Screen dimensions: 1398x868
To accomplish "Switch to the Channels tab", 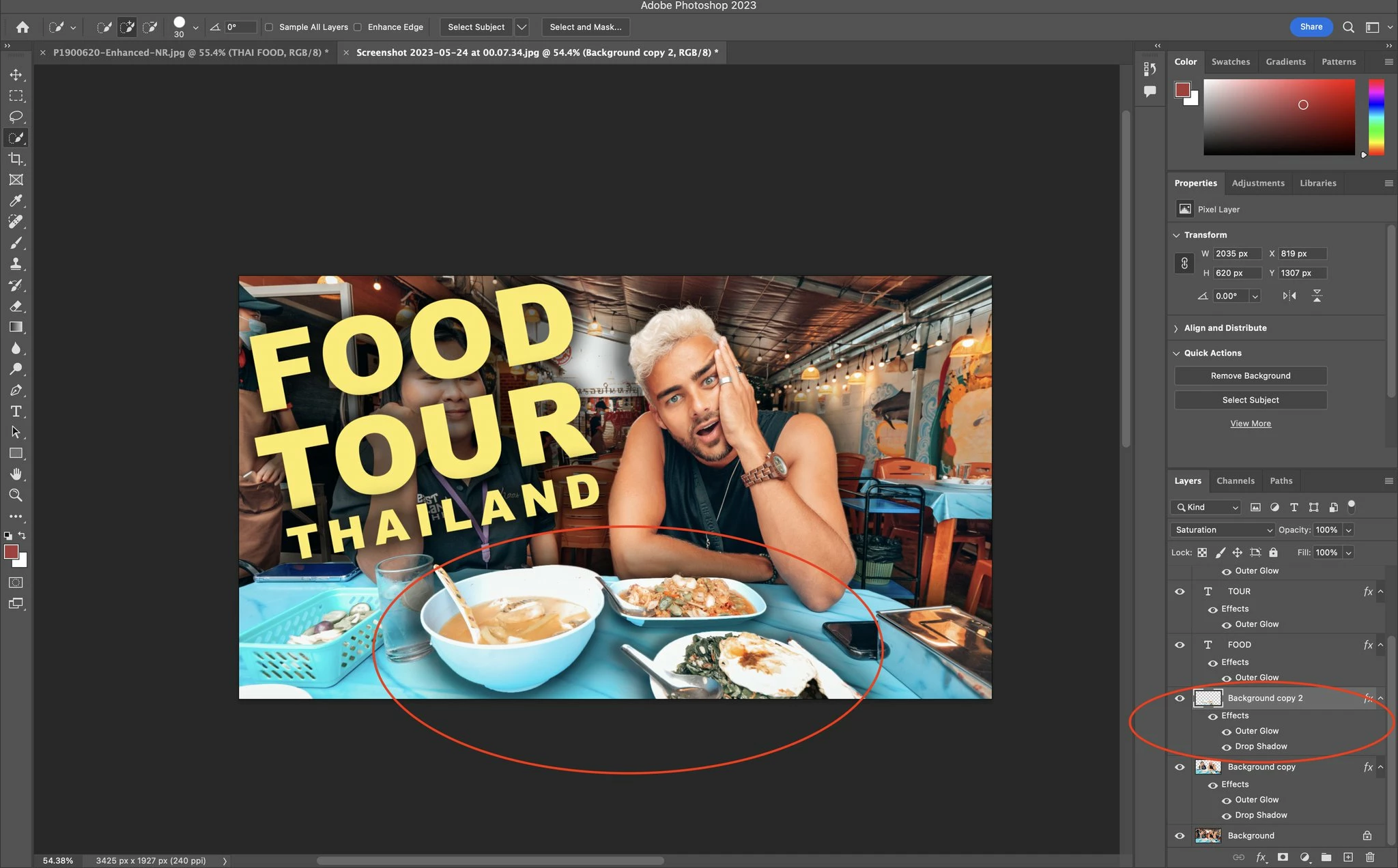I will [1235, 480].
